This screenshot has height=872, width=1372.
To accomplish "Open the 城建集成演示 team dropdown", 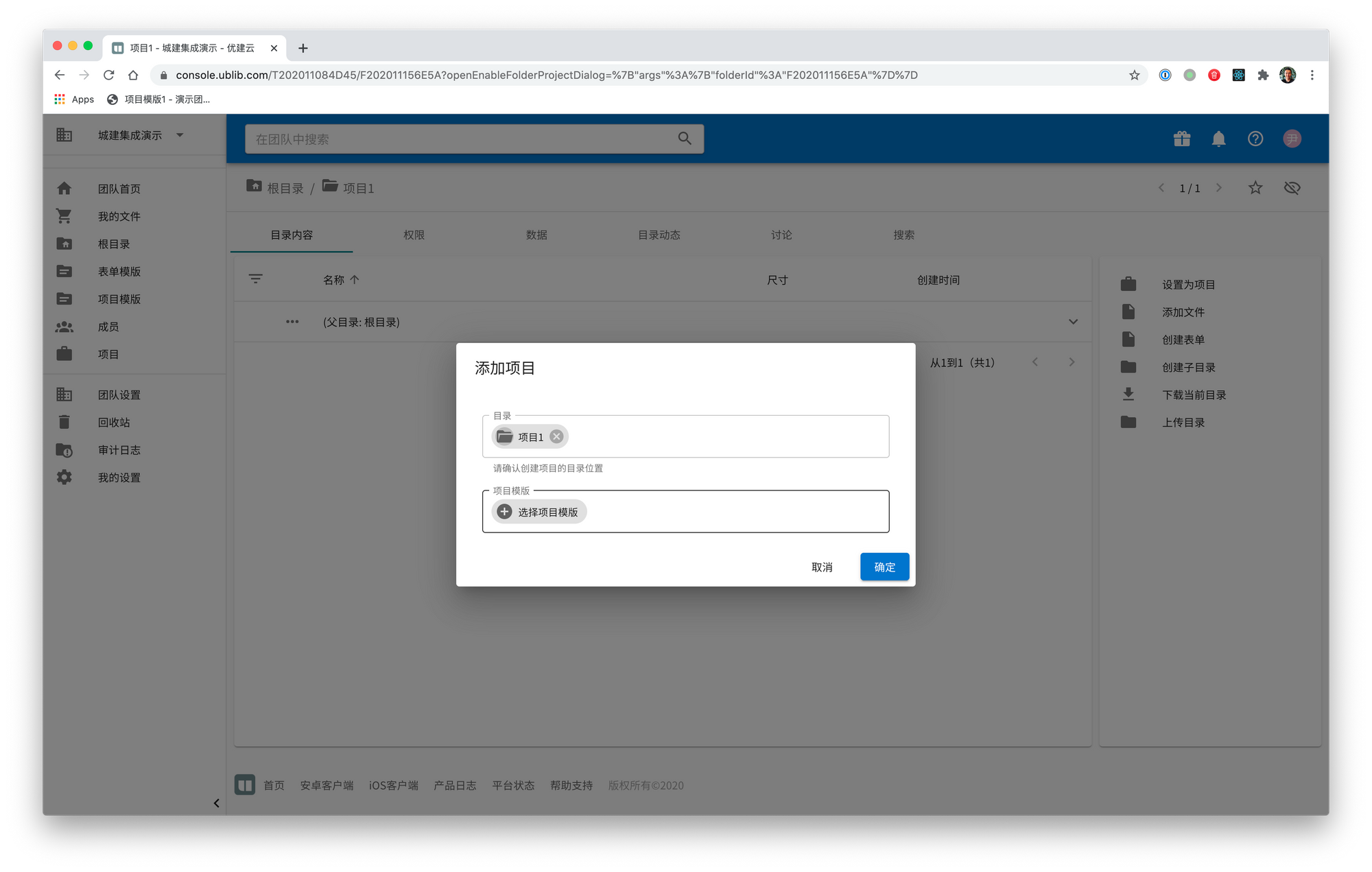I will pyautogui.click(x=180, y=135).
